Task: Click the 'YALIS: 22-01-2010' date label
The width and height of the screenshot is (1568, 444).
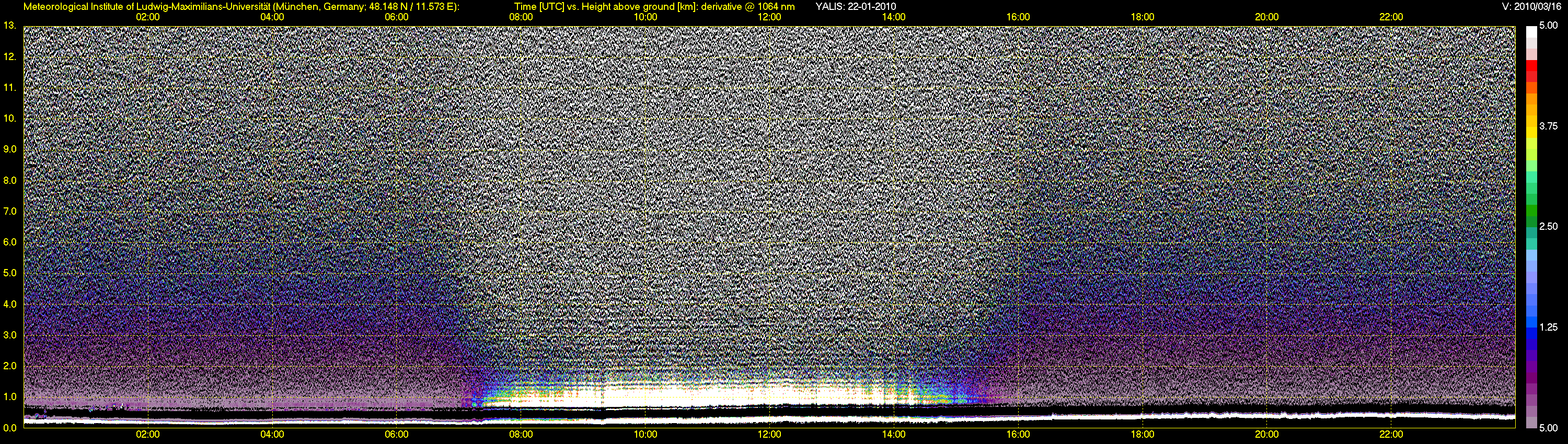Action: [x=855, y=7]
